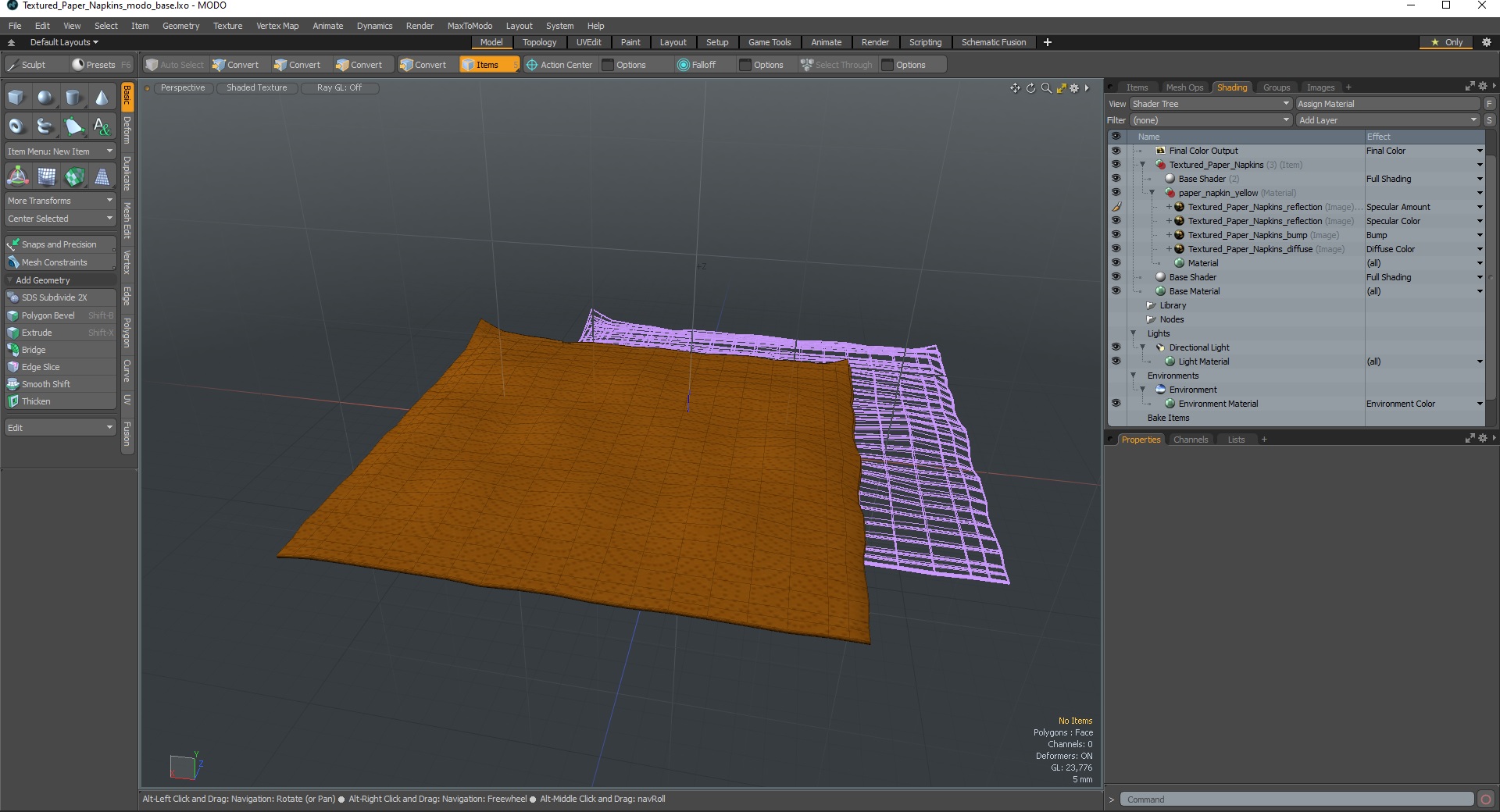Open the Item Menu: New Item dropdown
This screenshot has height=812, width=1500.
(61, 151)
